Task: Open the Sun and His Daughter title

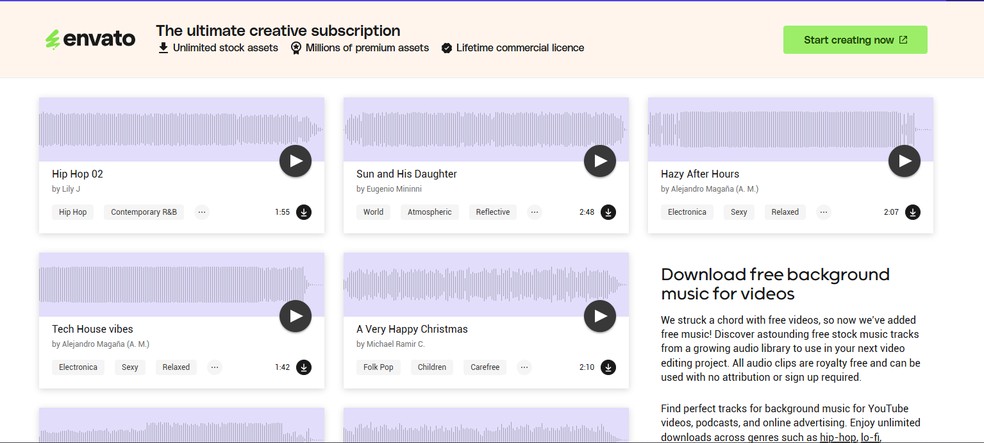Action: pyautogui.click(x=407, y=174)
